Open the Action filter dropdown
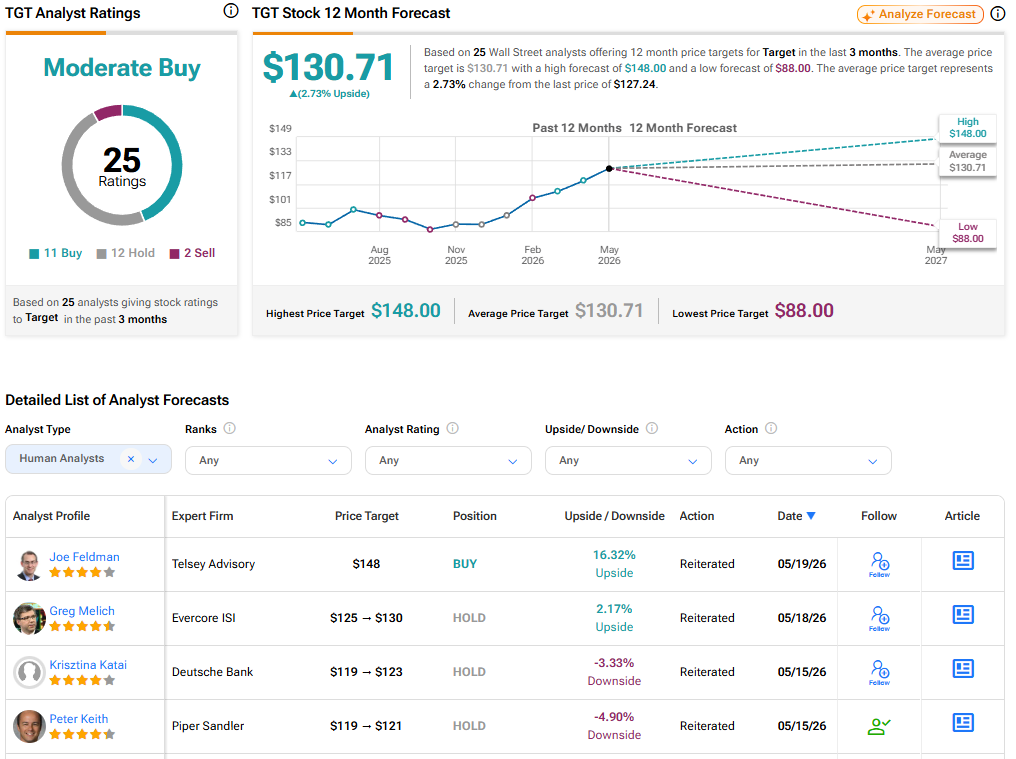1016x759 pixels. pos(808,460)
